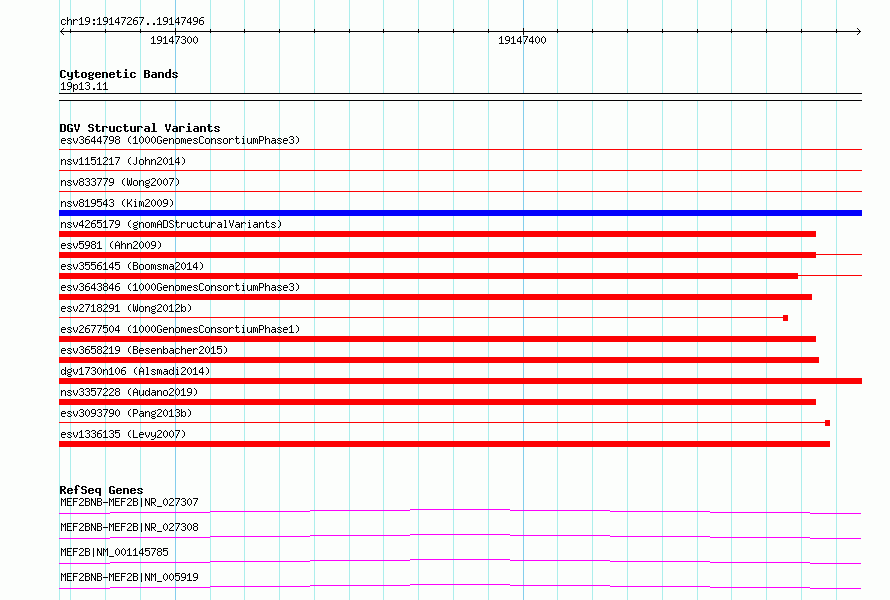
Task: Select the red nsv4265179 variant bar
Action: (x=438, y=234)
